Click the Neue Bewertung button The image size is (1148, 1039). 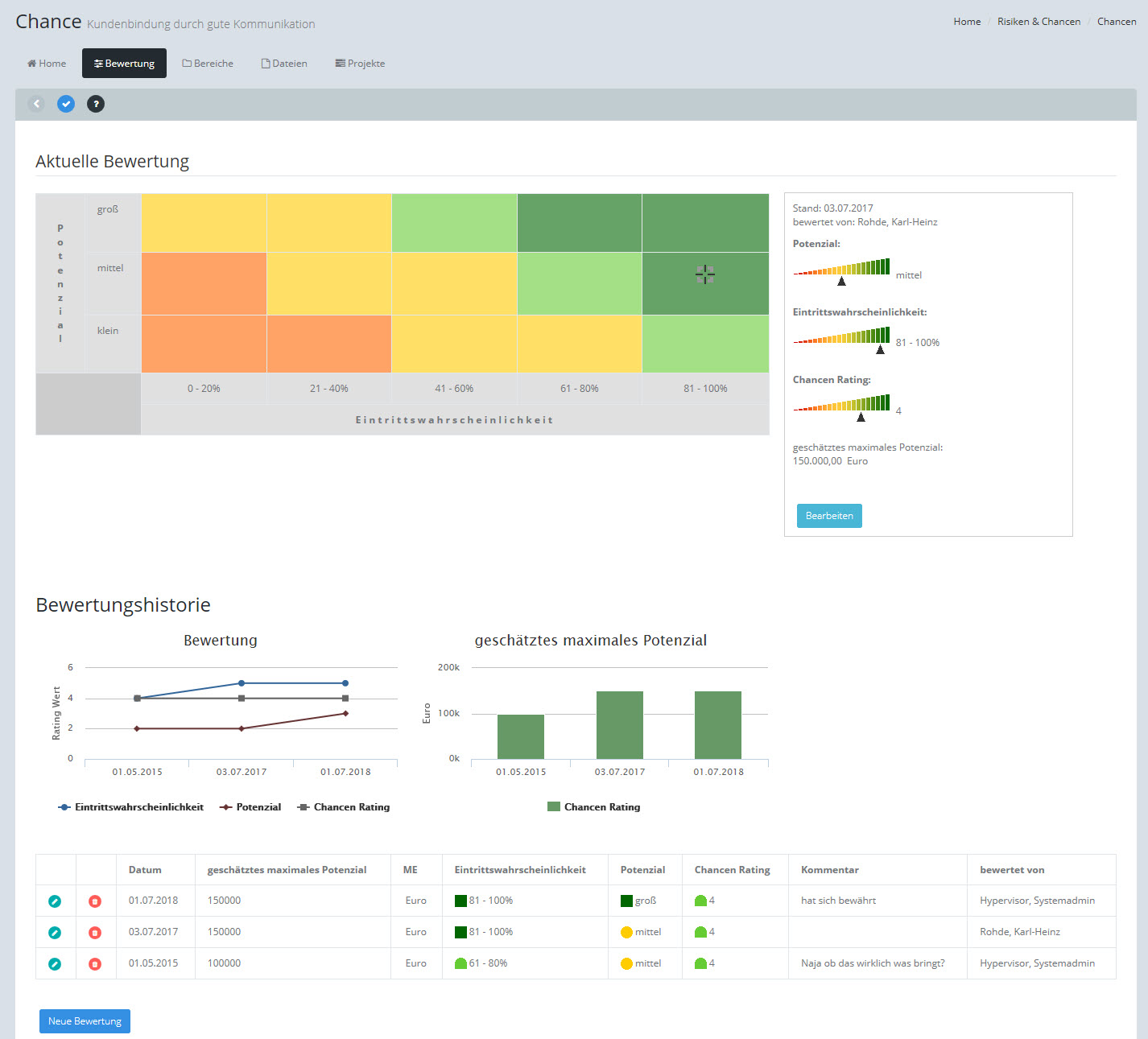(85, 1021)
